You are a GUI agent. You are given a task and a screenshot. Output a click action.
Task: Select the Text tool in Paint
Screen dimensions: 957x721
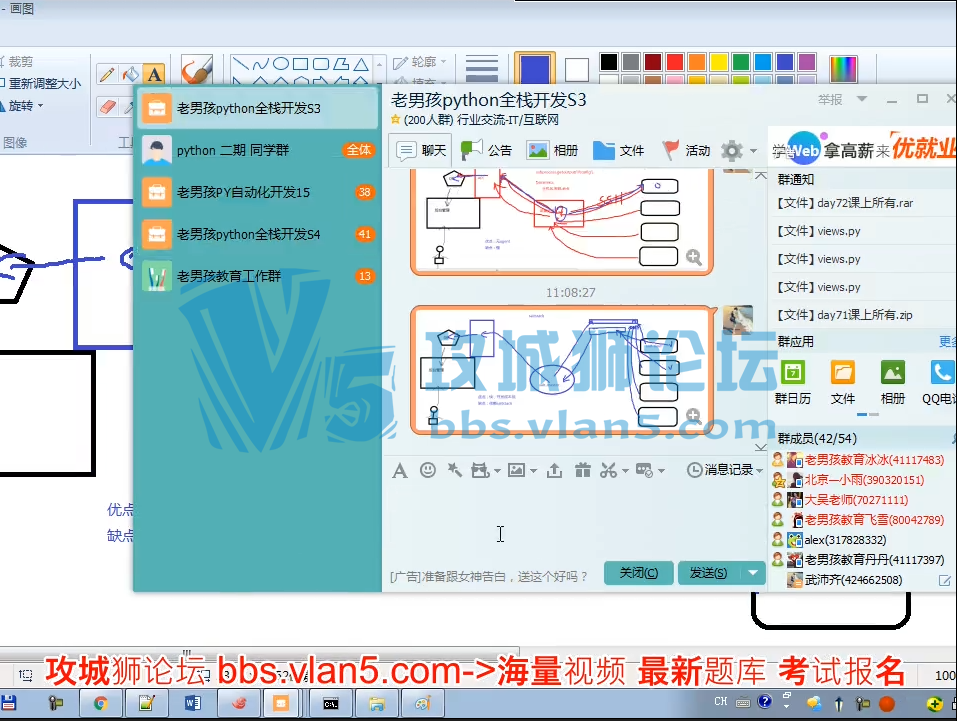154,74
